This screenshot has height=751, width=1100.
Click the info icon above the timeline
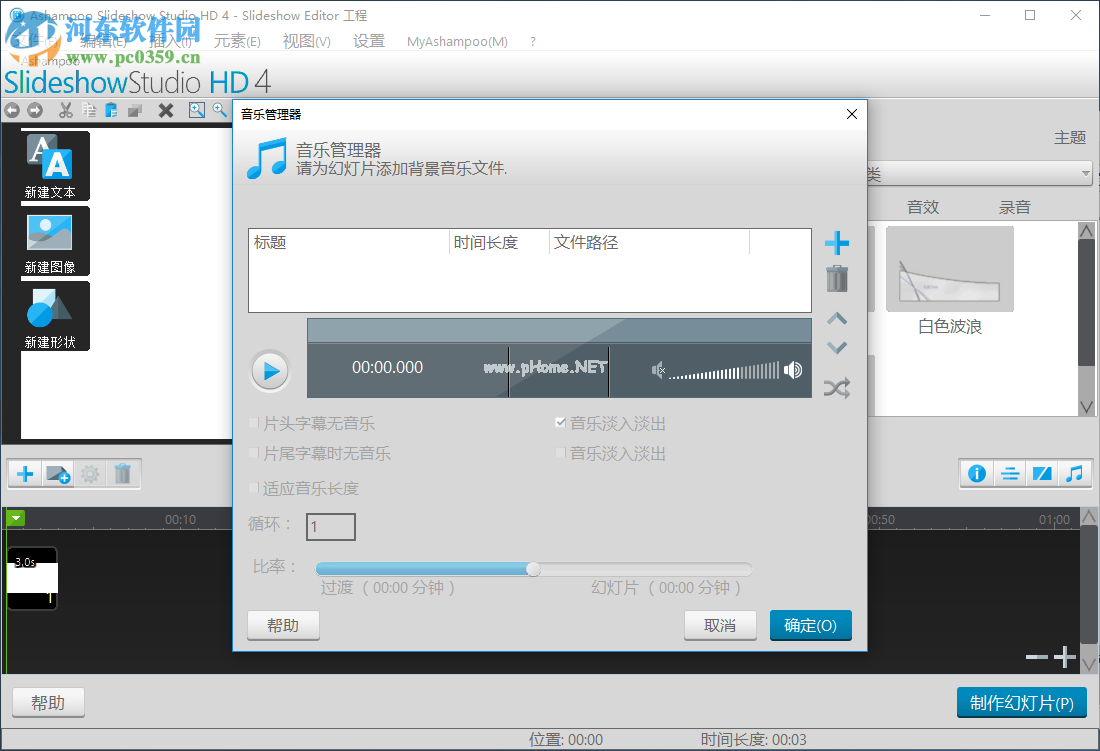click(976, 473)
